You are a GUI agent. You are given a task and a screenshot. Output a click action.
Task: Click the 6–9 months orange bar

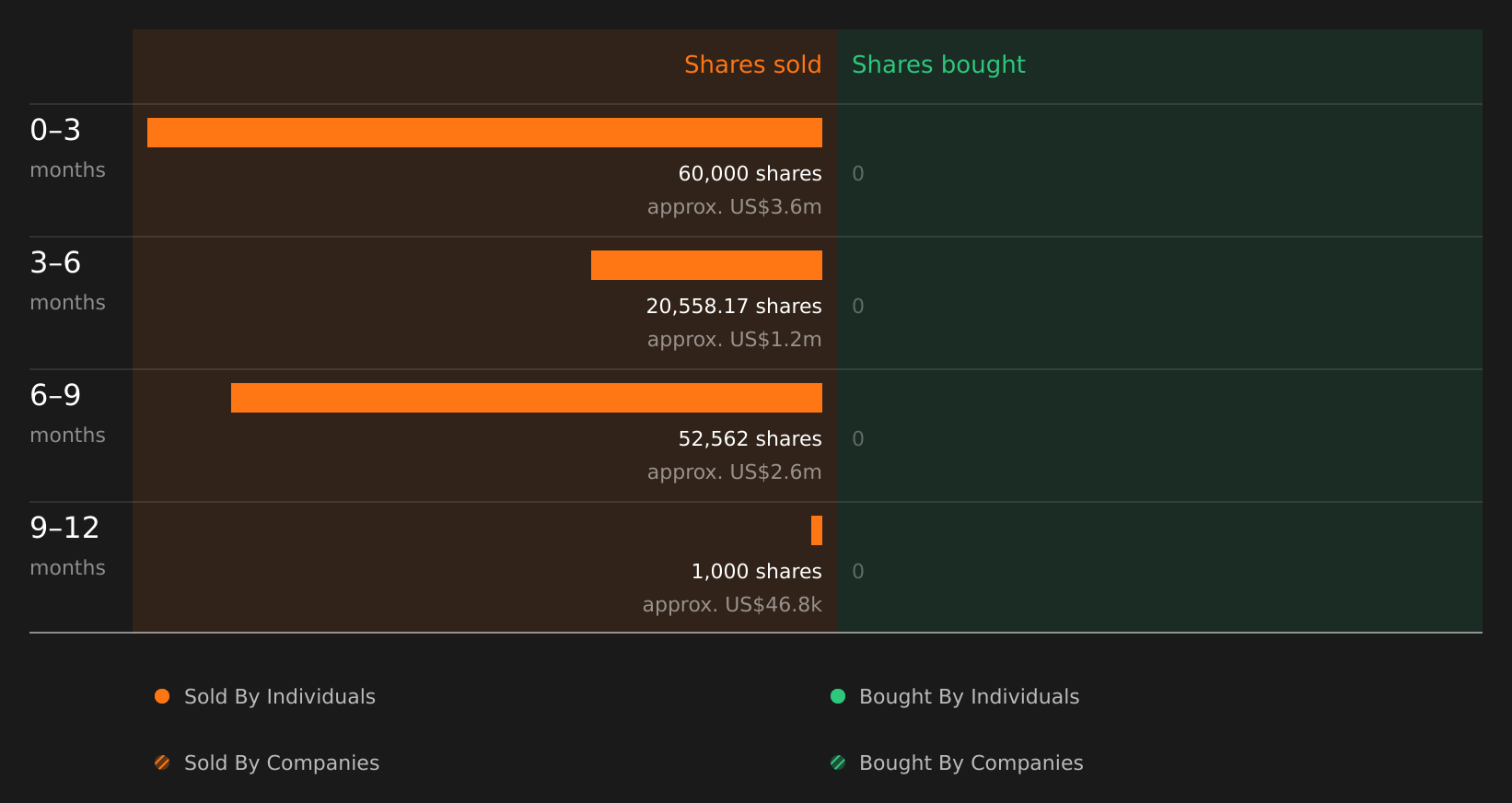coord(527,398)
